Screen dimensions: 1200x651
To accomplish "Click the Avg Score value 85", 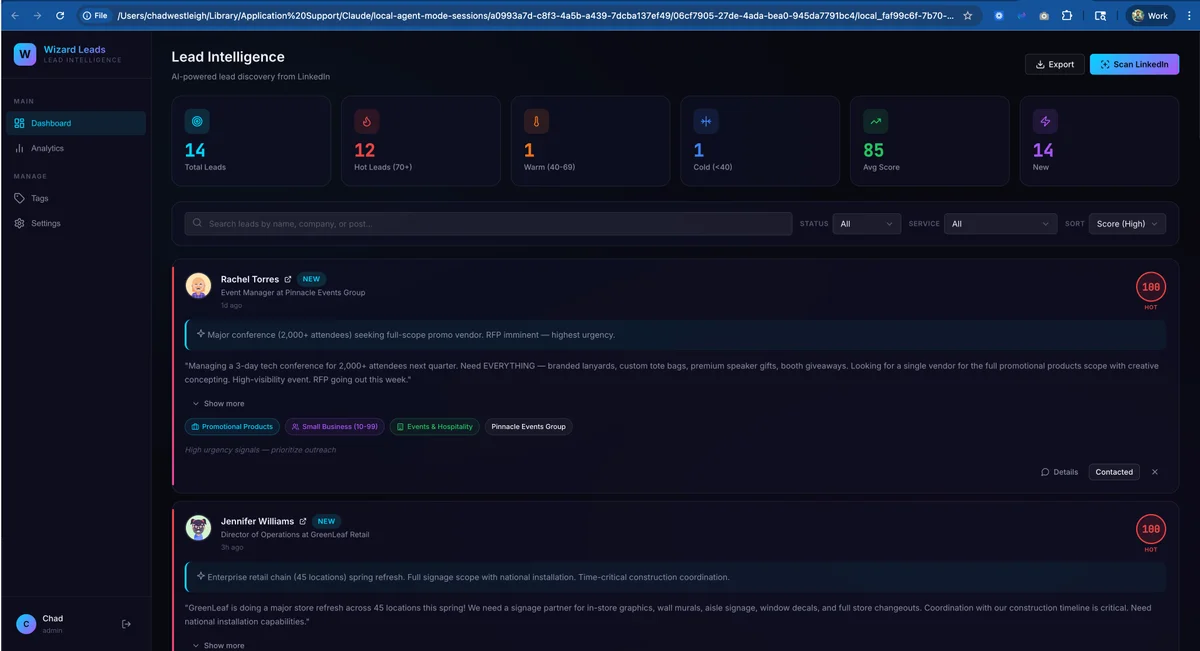I will [873, 150].
